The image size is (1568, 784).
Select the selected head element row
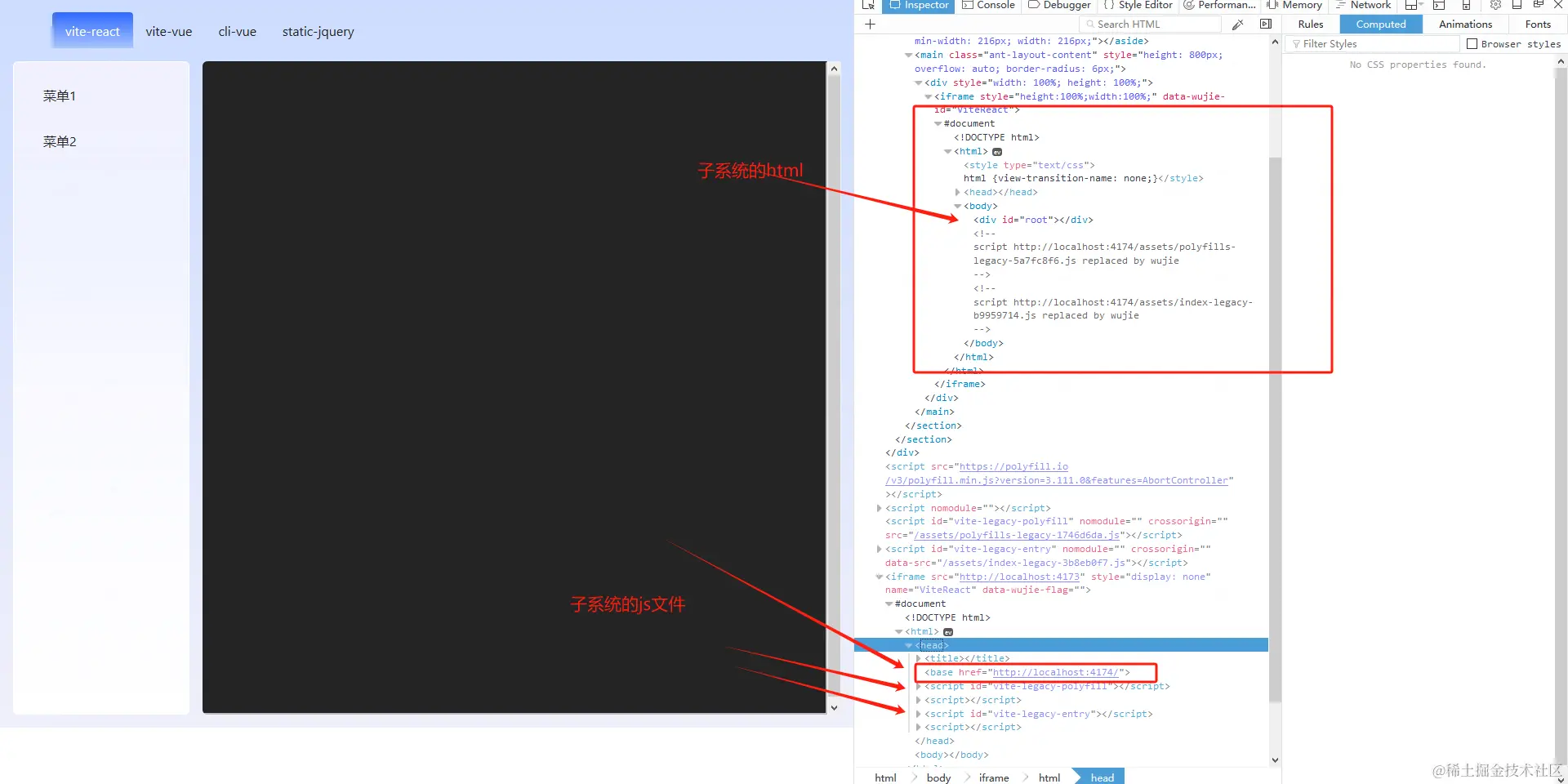(1061, 646)
